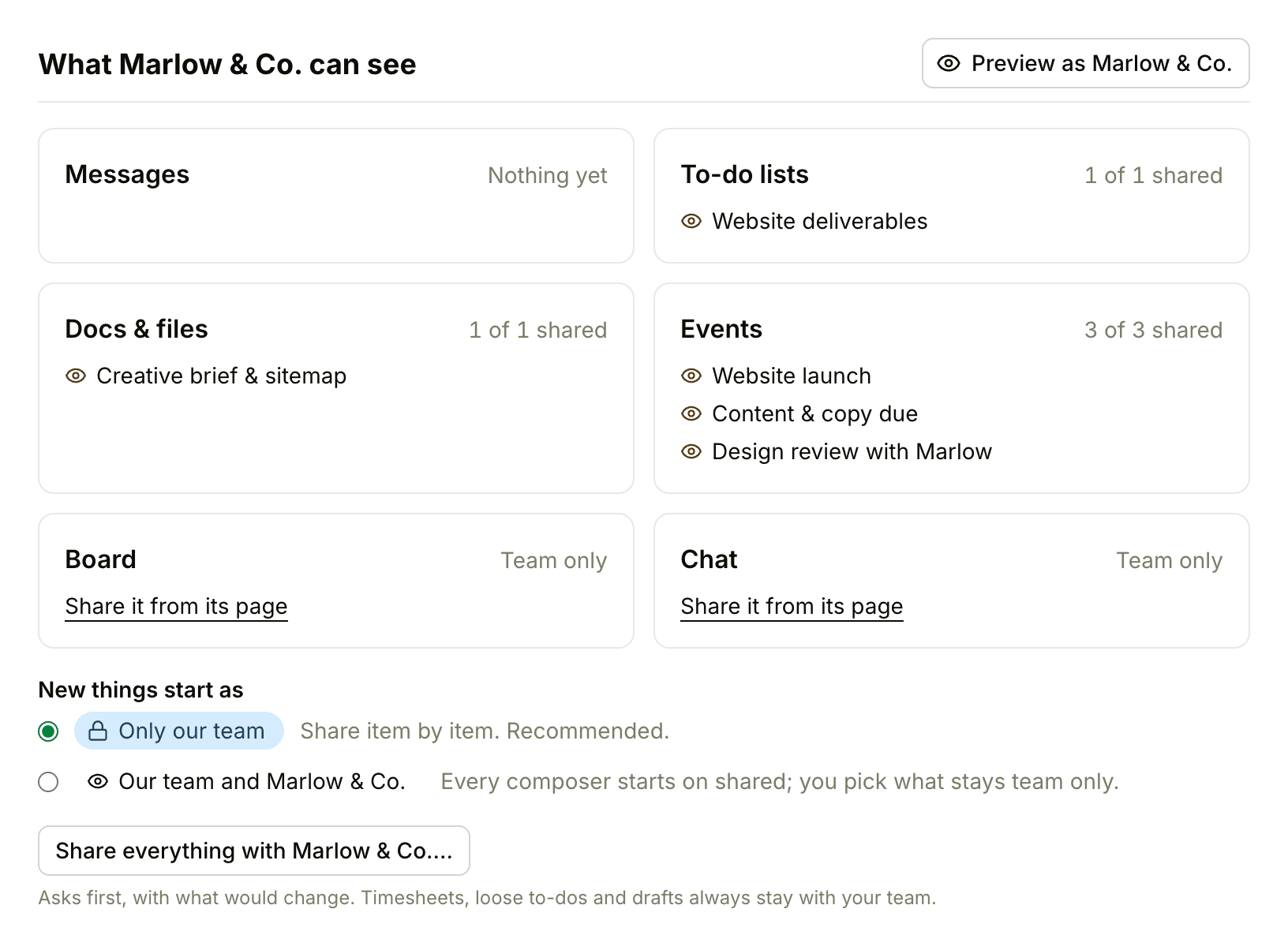The image size is (1288, 950).
Task: Click the Docs & files card heading
Action: 137,329
